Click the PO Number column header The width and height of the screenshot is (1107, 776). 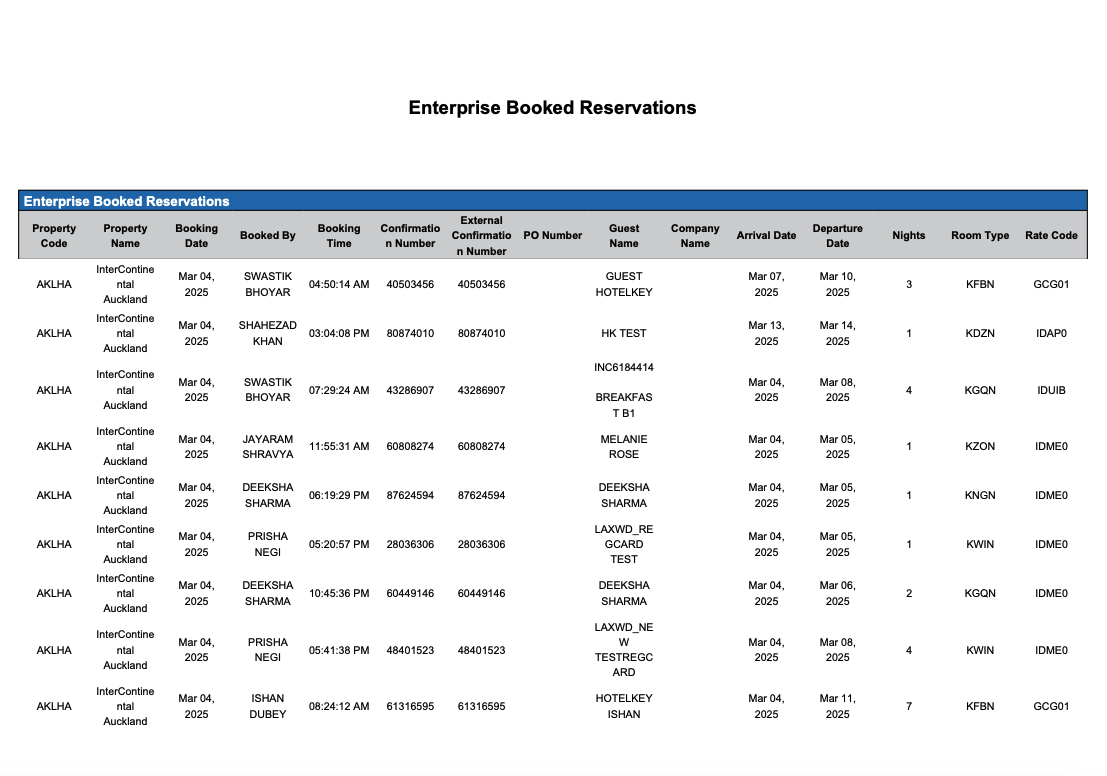[x=552, y=236]
